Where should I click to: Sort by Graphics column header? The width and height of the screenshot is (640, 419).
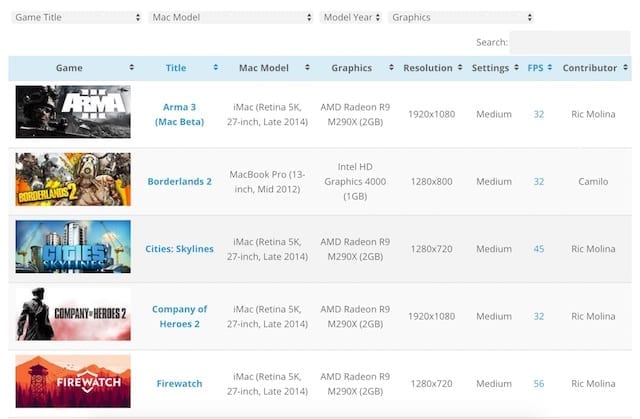[x=351, y=68]
